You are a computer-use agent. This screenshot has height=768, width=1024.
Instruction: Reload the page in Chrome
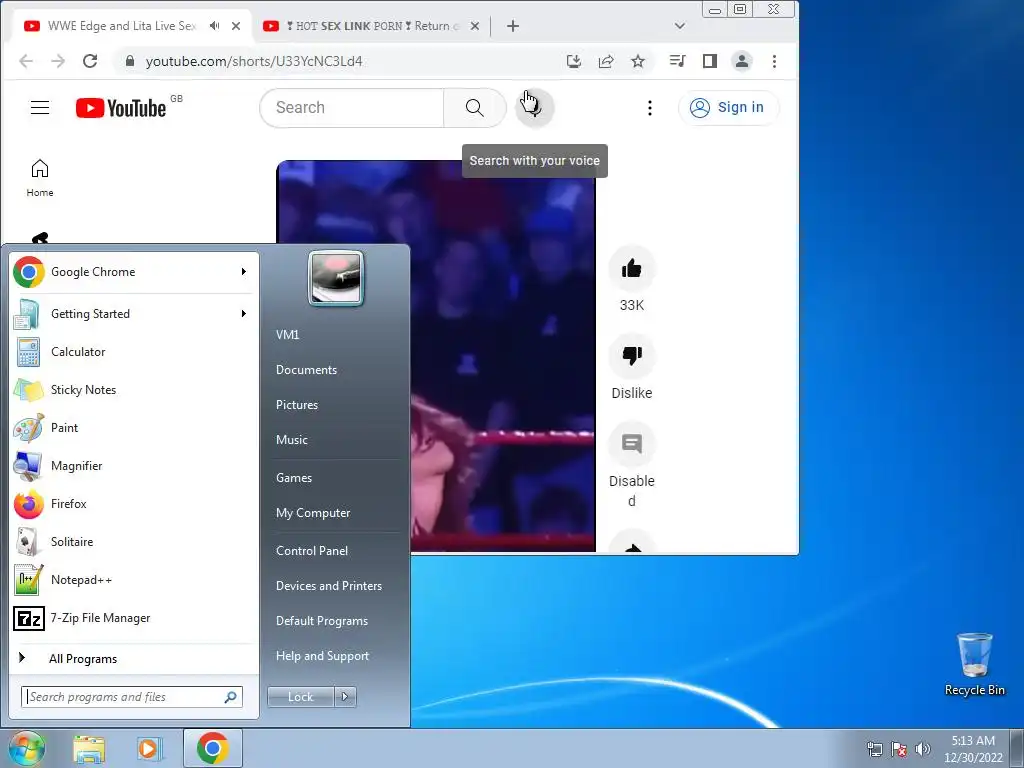click(90, 61)
